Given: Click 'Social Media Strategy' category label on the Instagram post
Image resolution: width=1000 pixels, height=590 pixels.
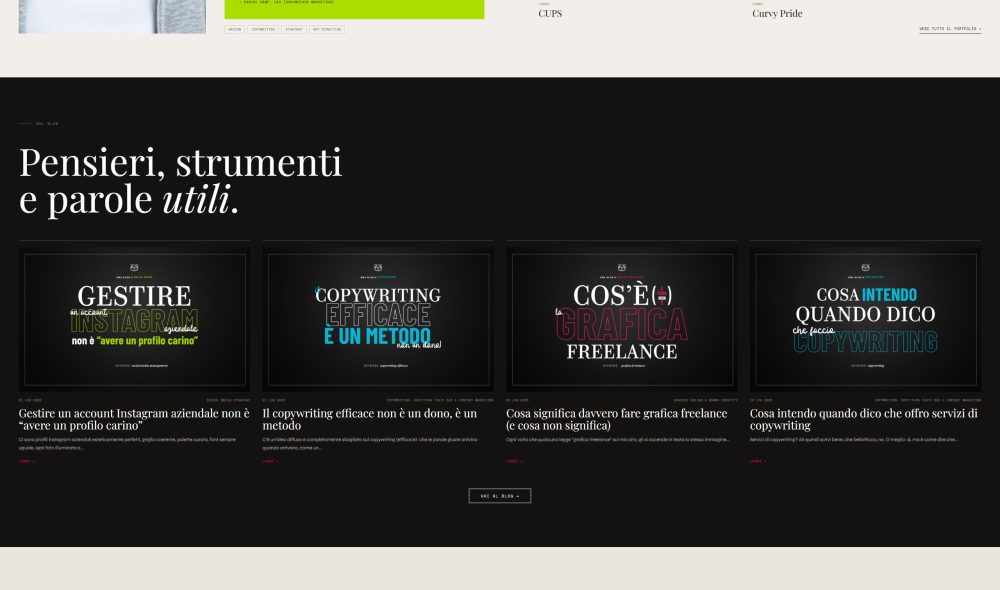Looking at the screenshot, I should coord(228,401).
